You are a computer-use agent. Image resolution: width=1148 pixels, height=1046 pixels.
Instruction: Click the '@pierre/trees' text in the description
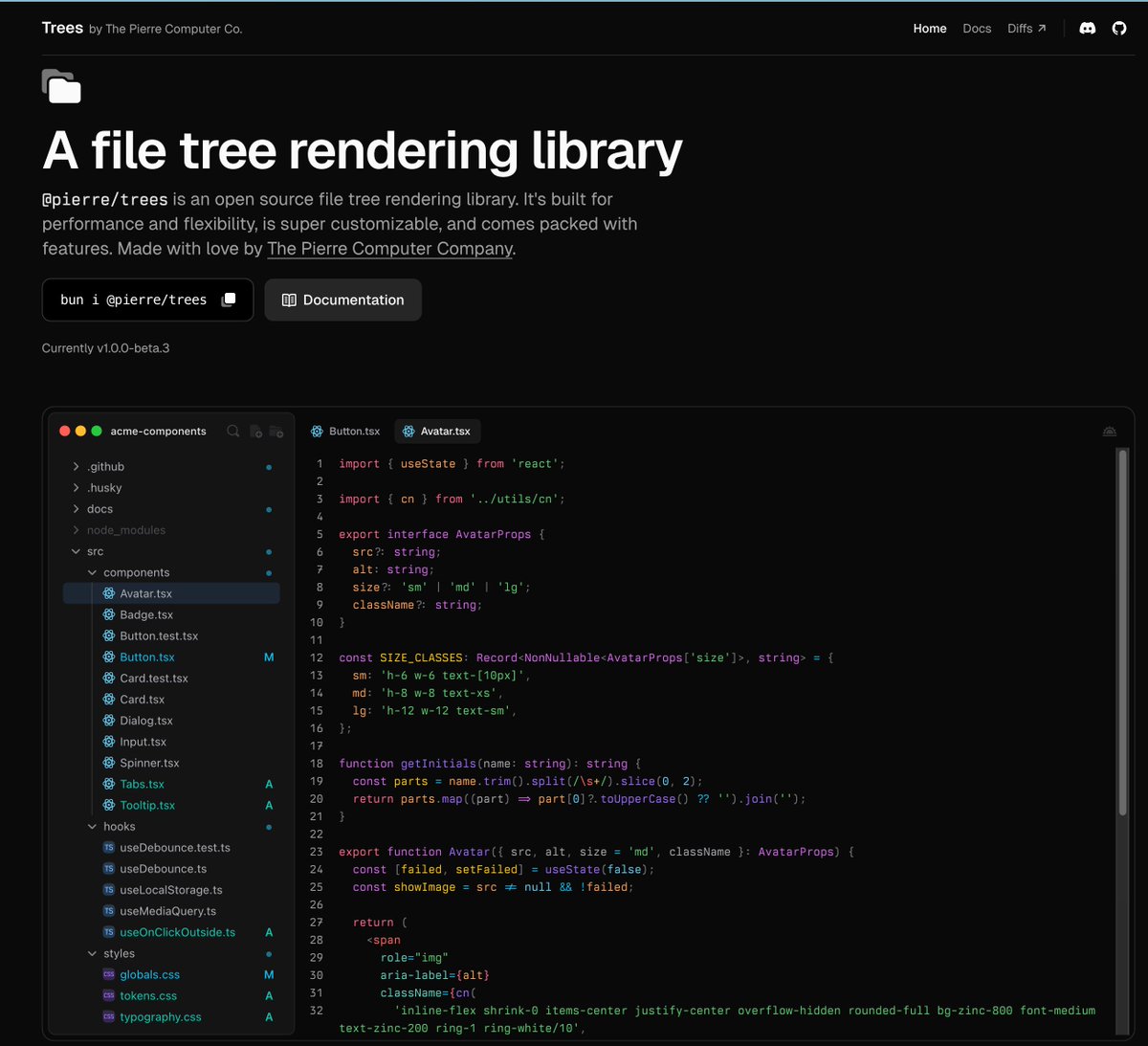click(105, 199)
